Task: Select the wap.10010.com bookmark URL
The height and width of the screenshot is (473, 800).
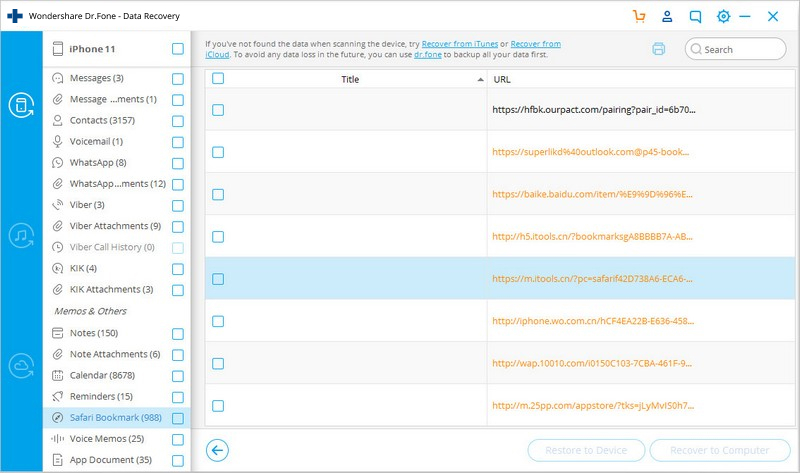Action: click(x=592, y=364)
